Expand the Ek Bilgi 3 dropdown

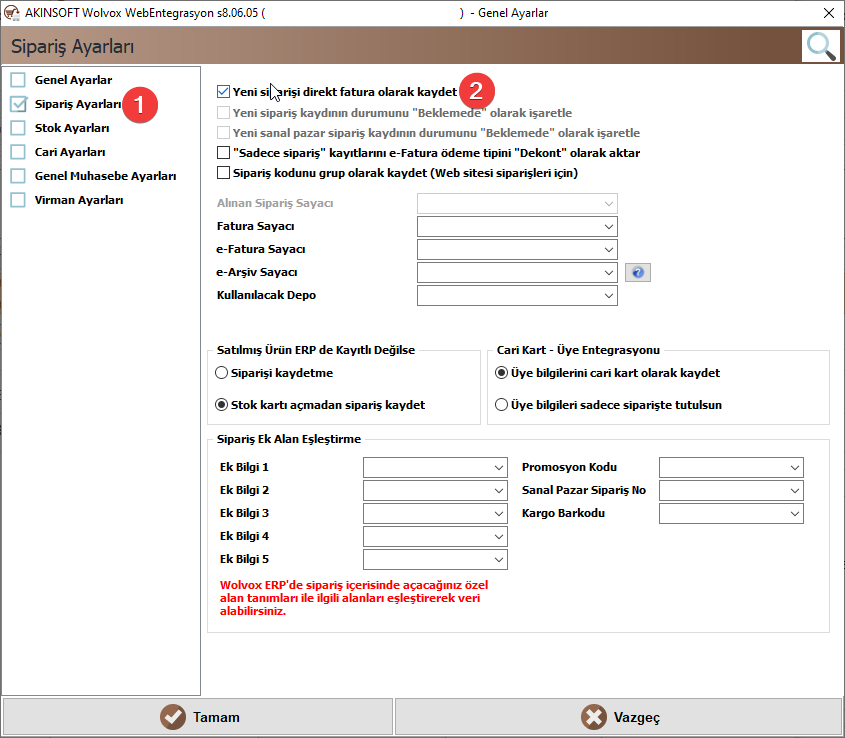[435, 513]
